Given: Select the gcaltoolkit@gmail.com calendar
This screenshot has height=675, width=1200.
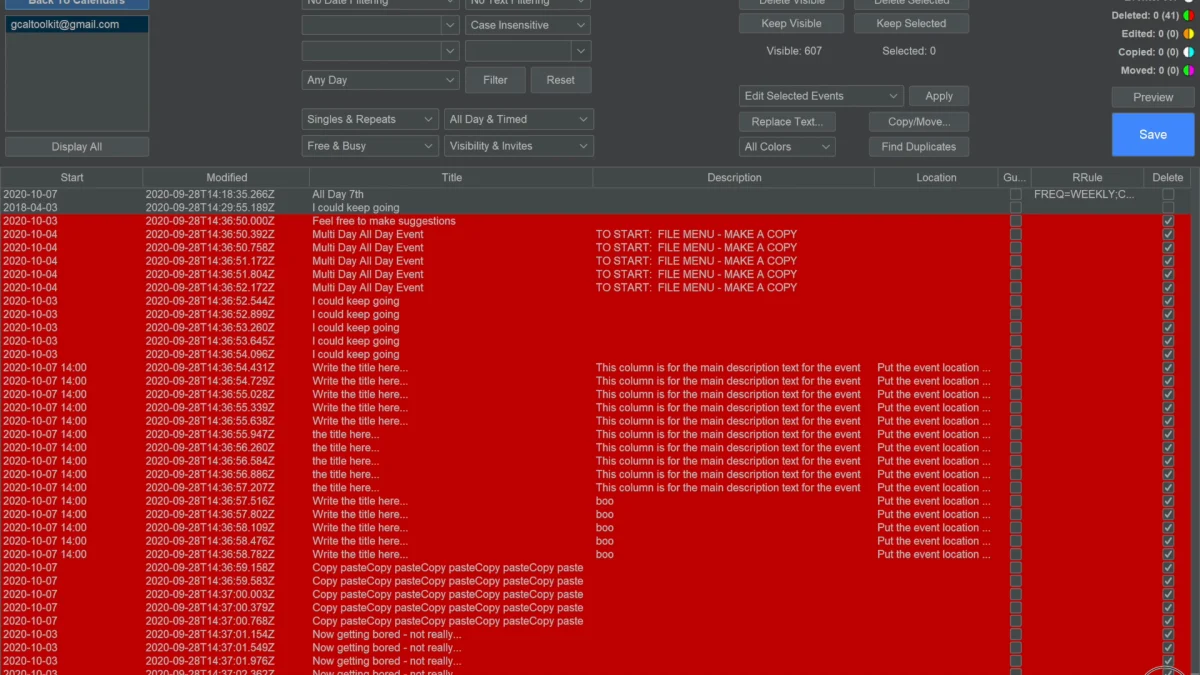Looking at the screenshot, I should tap(77, 24).
